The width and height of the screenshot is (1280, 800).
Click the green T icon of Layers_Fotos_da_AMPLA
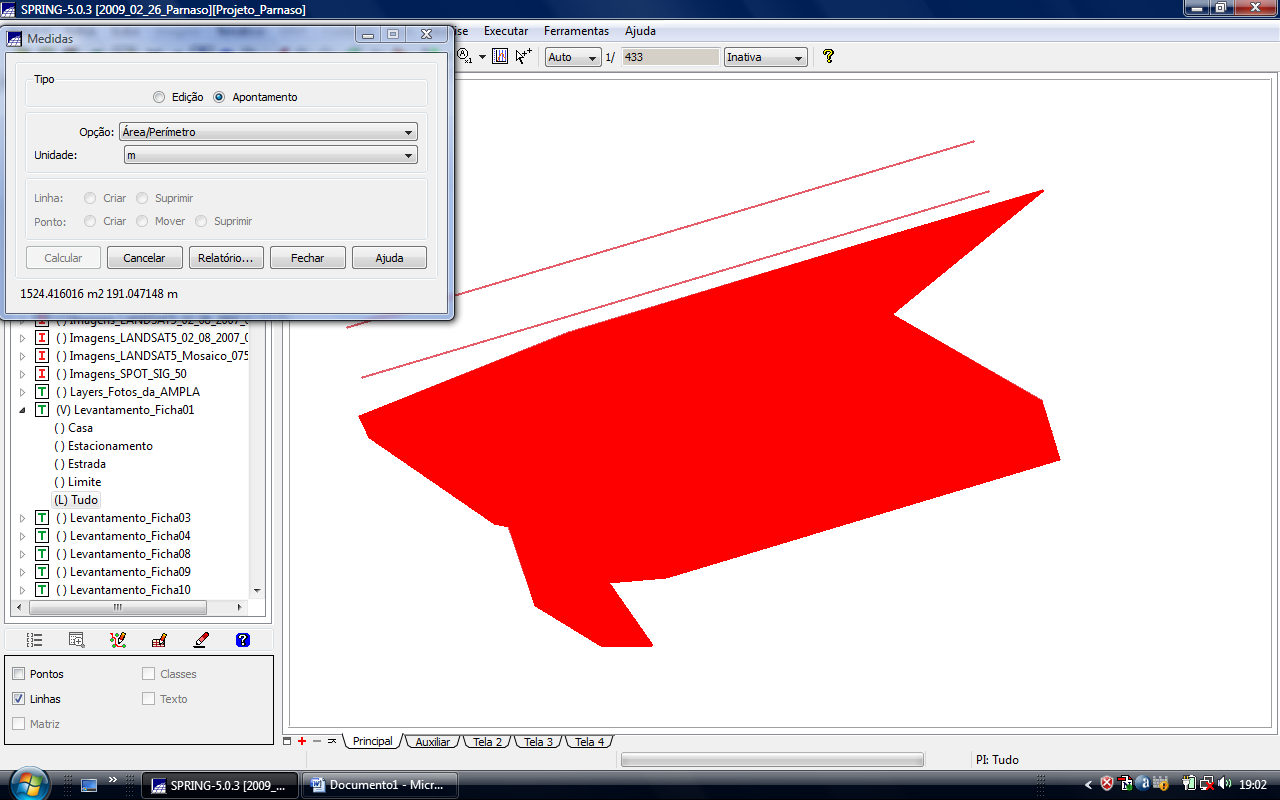coord(42,392)
